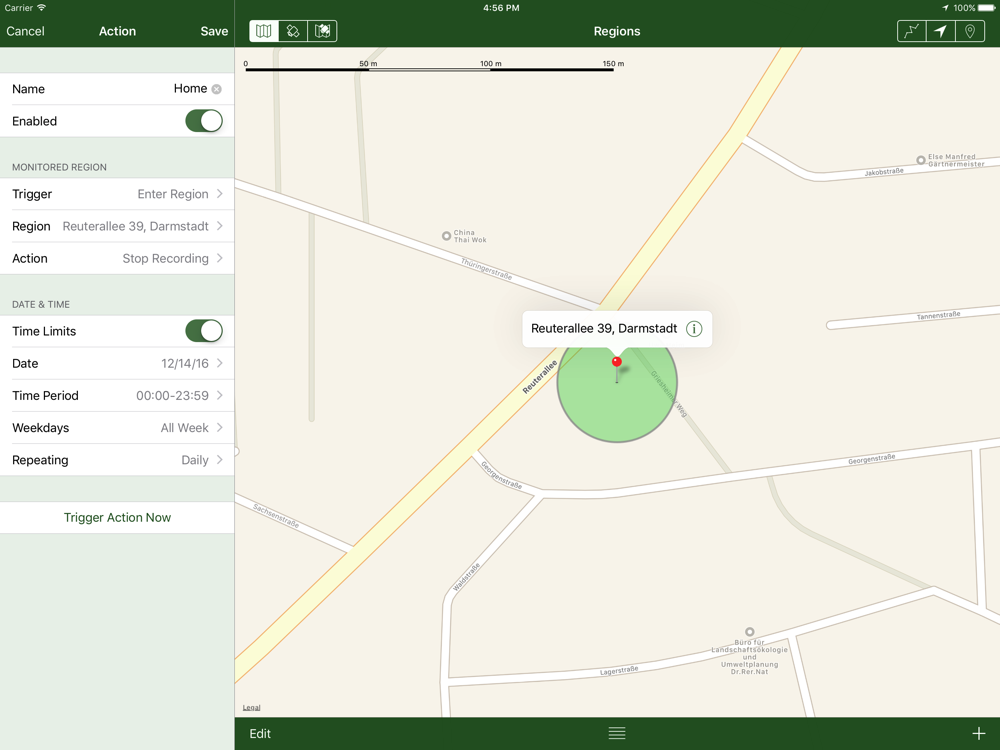Tap the Tannenstraße label
The image size is (1000, 750).
tap(939, 315)
